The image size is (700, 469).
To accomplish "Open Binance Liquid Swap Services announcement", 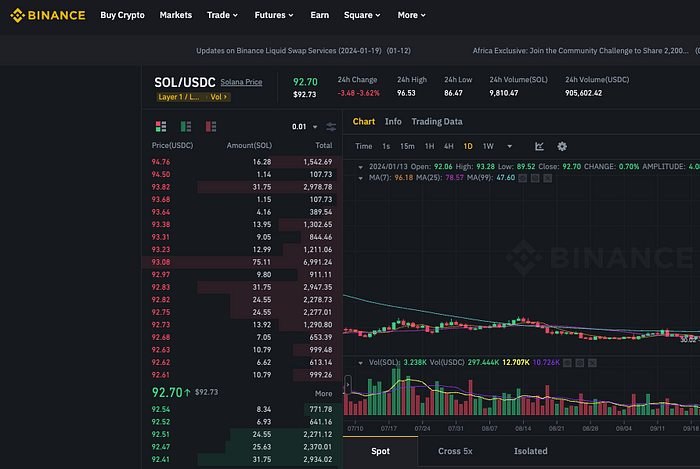I will (303, 51).
